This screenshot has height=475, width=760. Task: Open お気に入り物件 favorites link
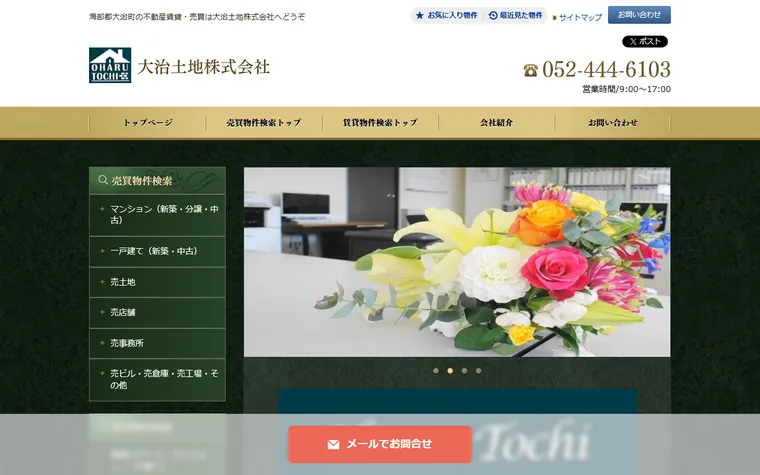coord(447,16)
